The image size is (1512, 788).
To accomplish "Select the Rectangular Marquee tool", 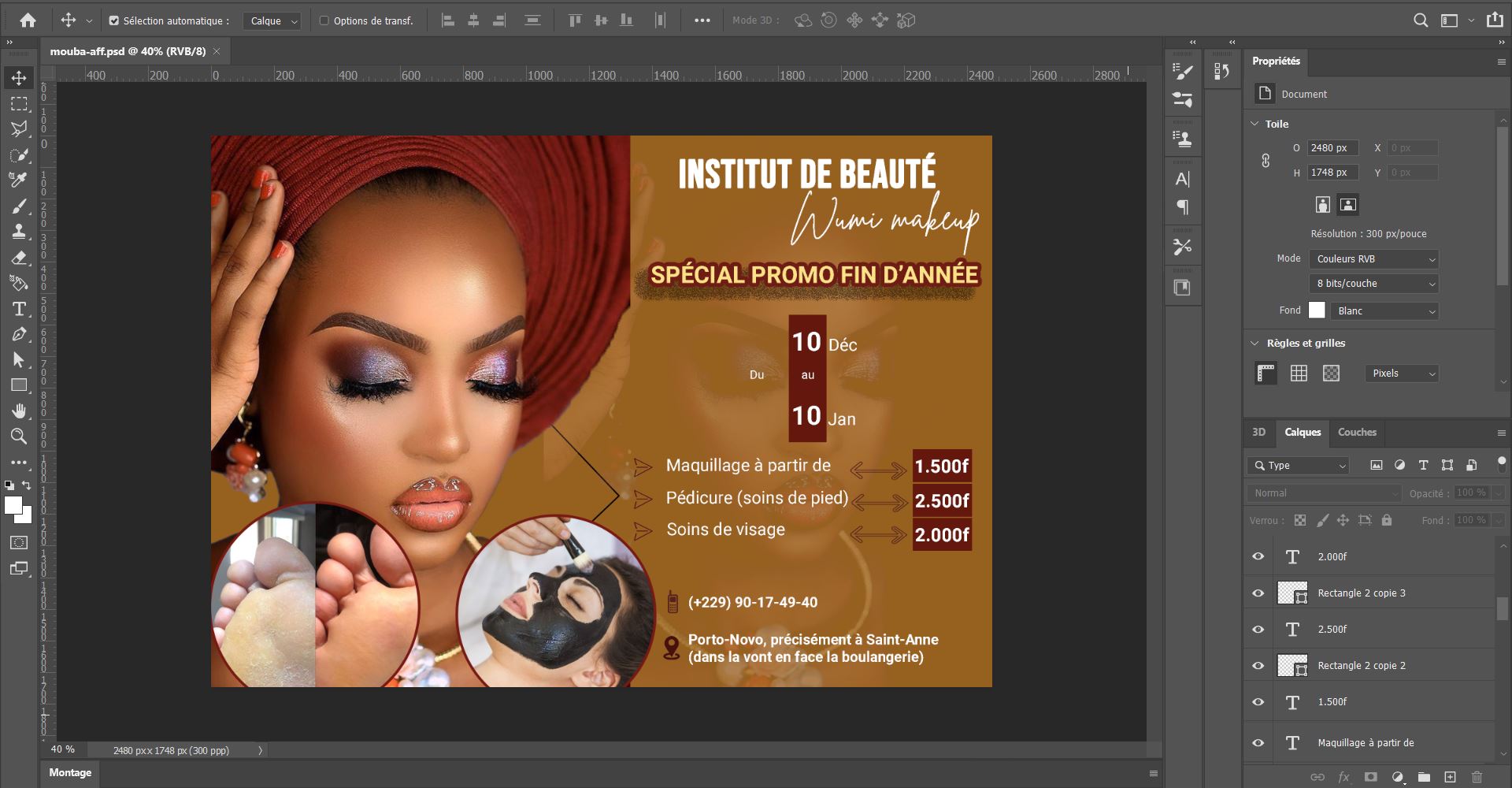I will (x=19, y=104).
